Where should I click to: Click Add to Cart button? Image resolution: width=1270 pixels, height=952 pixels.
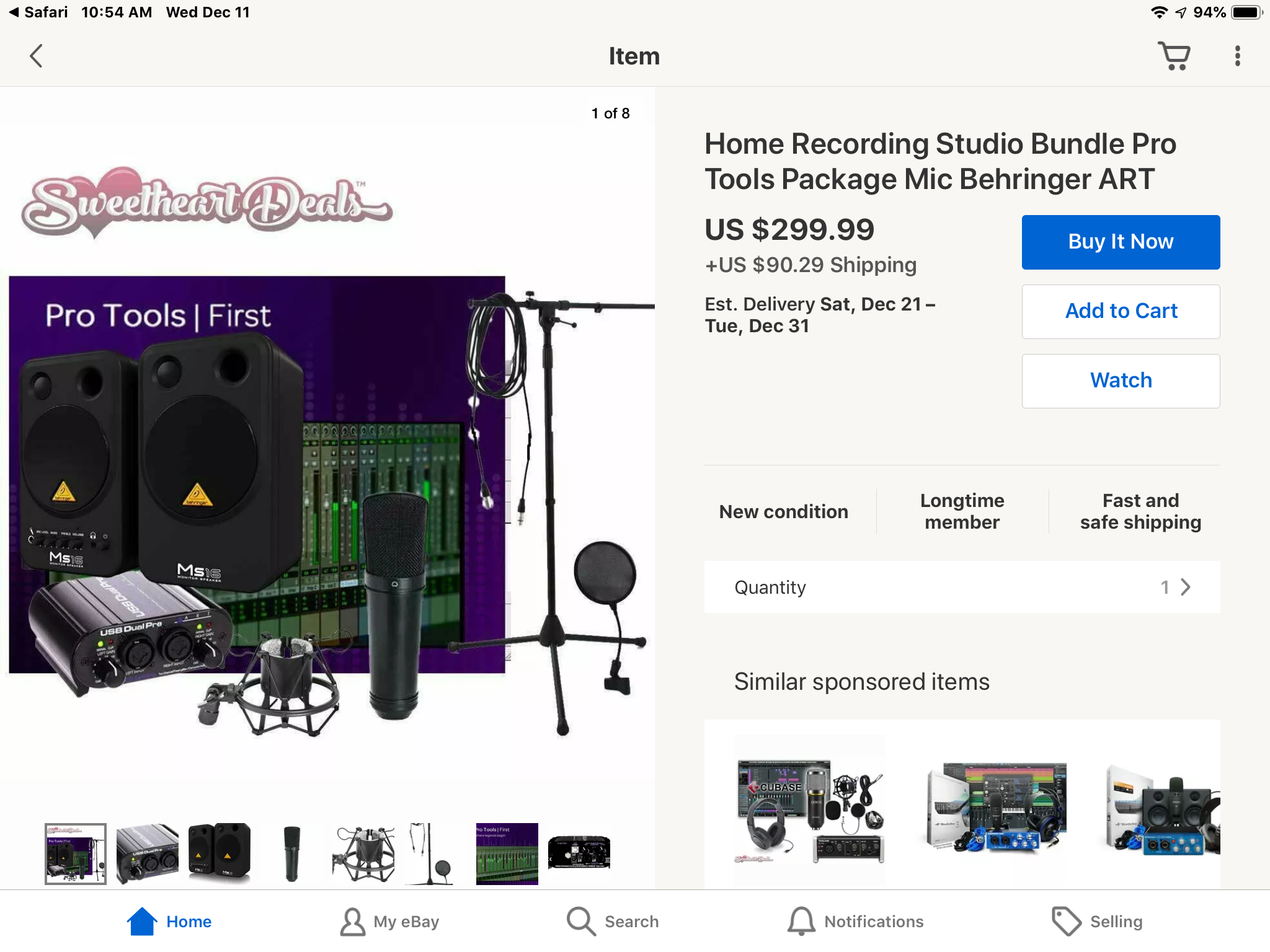point(1121,312)
